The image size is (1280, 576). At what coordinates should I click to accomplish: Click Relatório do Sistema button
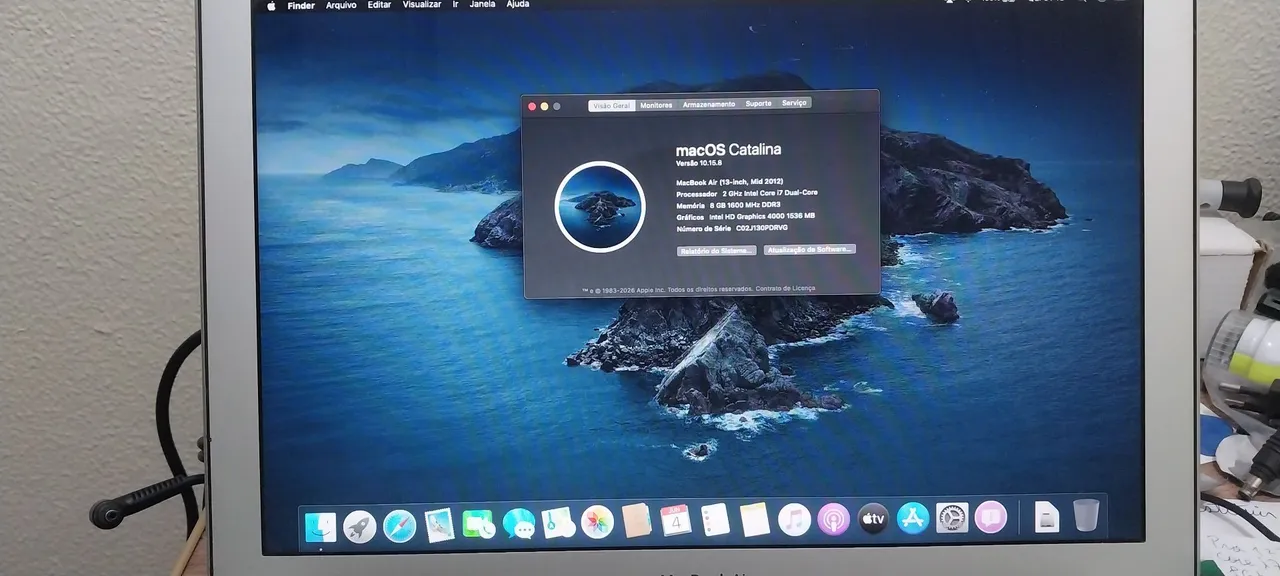point(716,251)
